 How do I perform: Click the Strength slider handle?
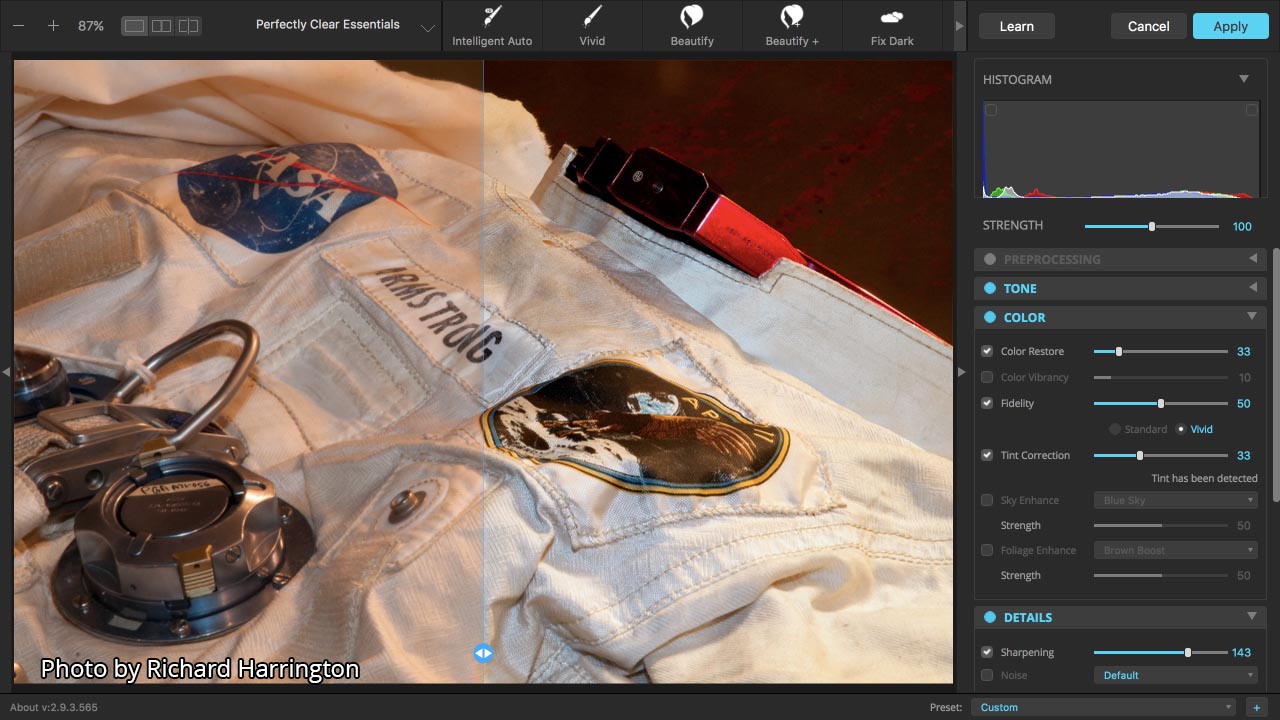tap(1152, 227)
